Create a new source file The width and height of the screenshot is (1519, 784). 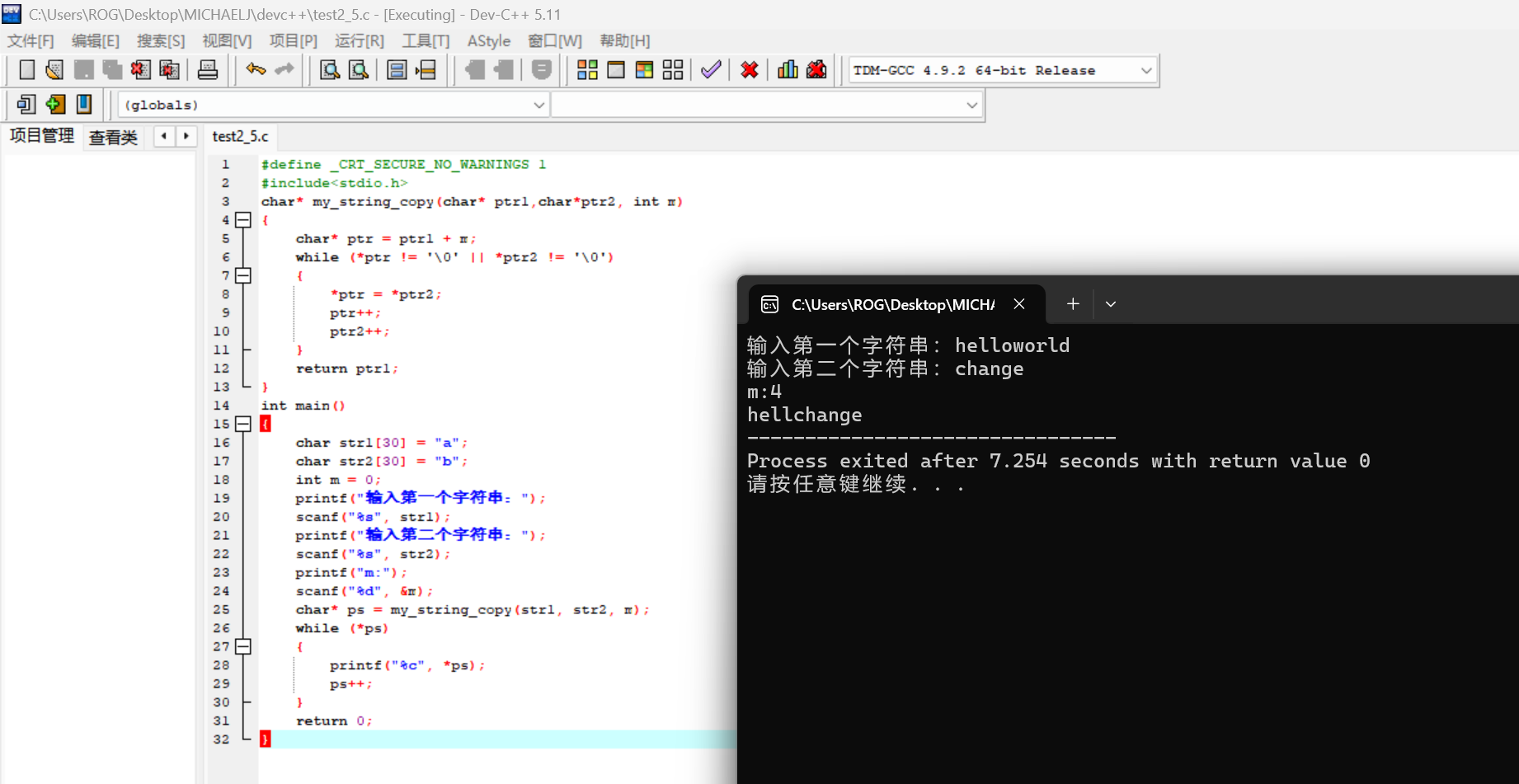26,70
